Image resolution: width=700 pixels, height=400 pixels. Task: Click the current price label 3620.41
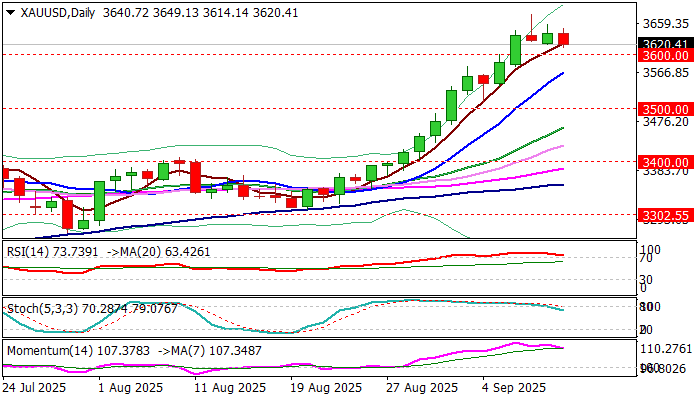[666, 43]
